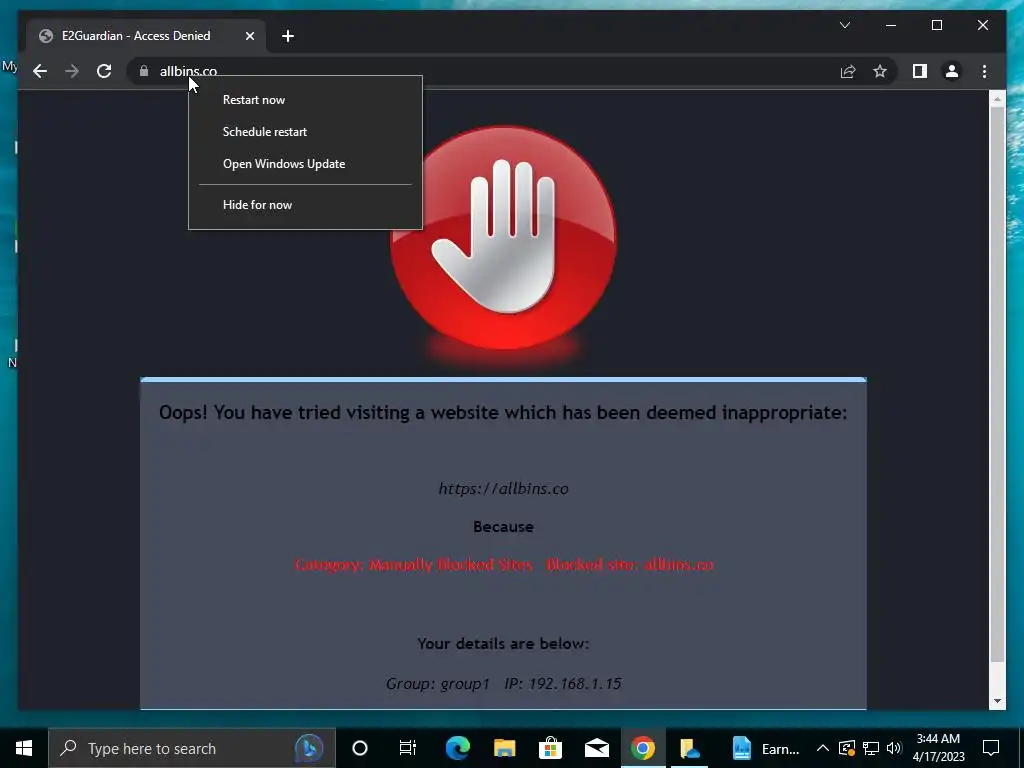Switch to Google Chrome taskbar icon
Image resolution: width=1024 pixels, height=768 pixels.
pos(643,748)
